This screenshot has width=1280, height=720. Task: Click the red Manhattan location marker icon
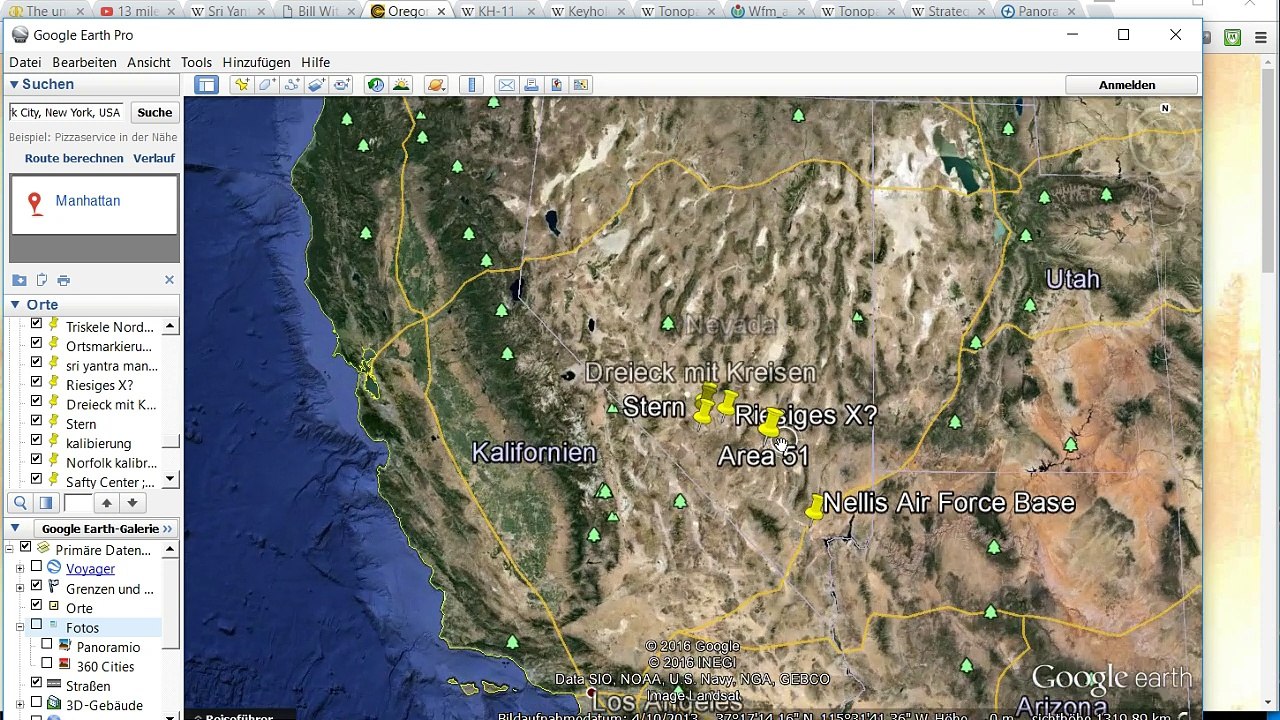(x=35, y=204)
